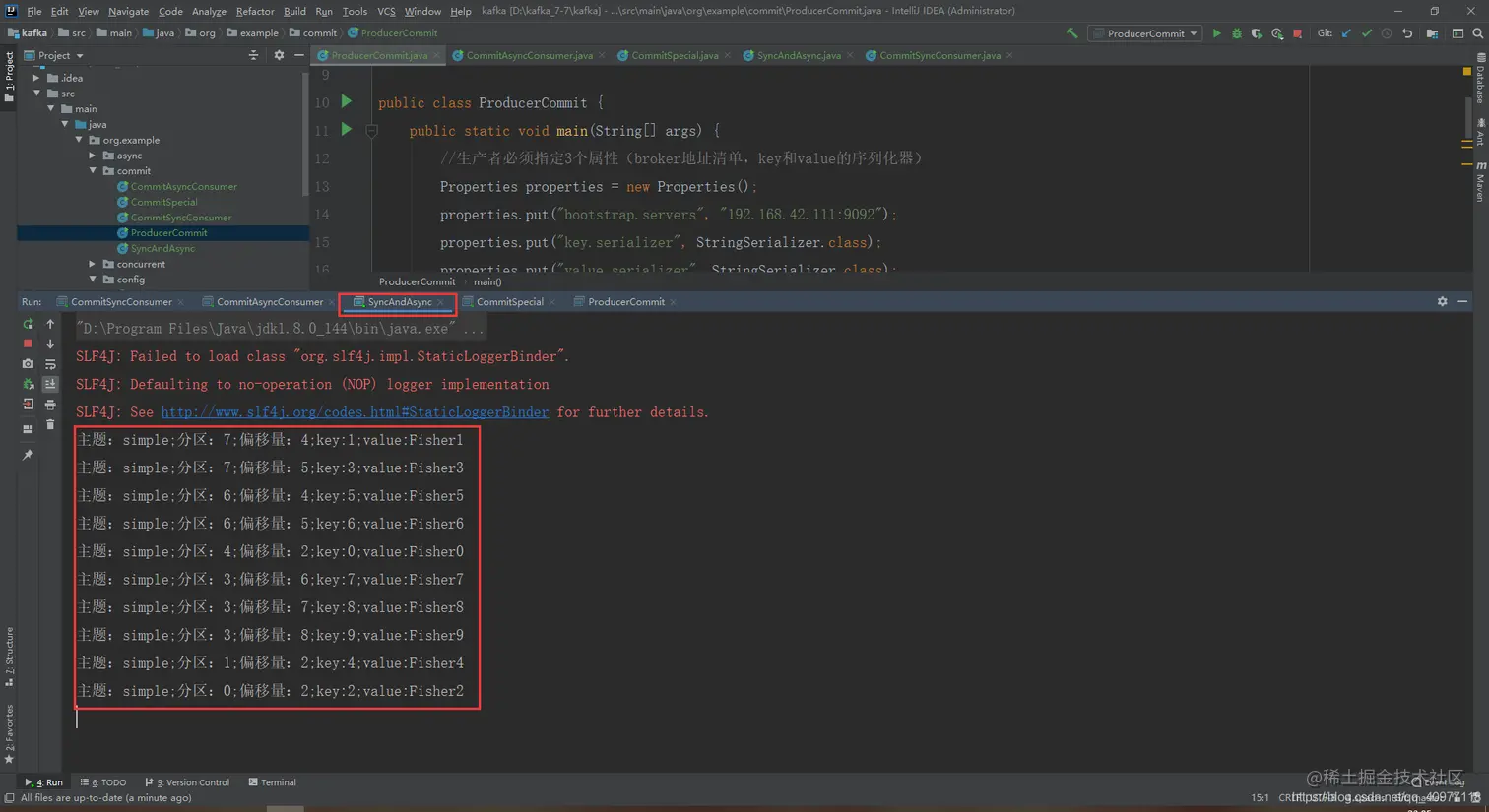Click red stop button in Run panel

[28, 344]
